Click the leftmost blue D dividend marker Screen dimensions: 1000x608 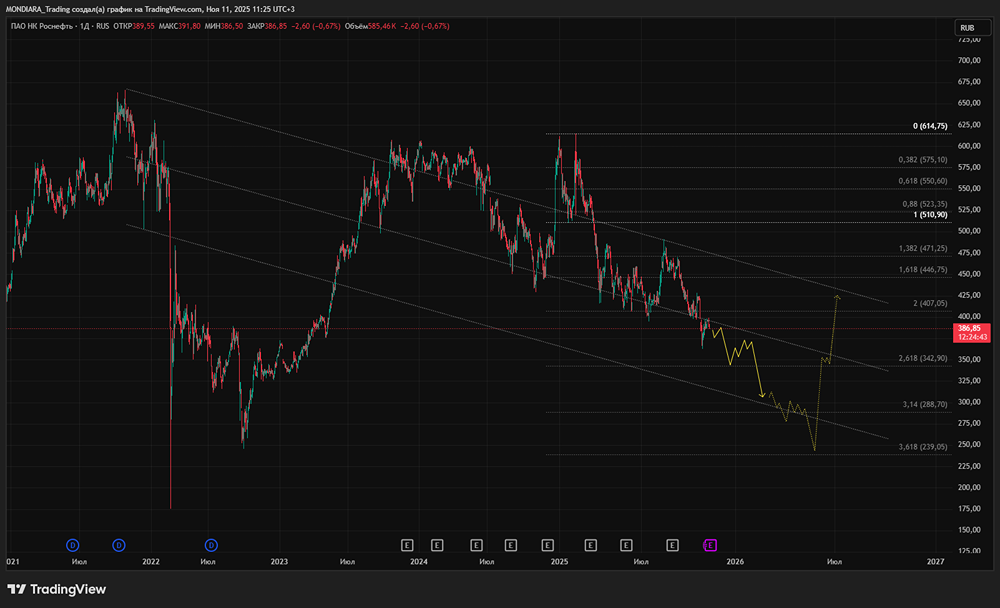tap(73, 545)
